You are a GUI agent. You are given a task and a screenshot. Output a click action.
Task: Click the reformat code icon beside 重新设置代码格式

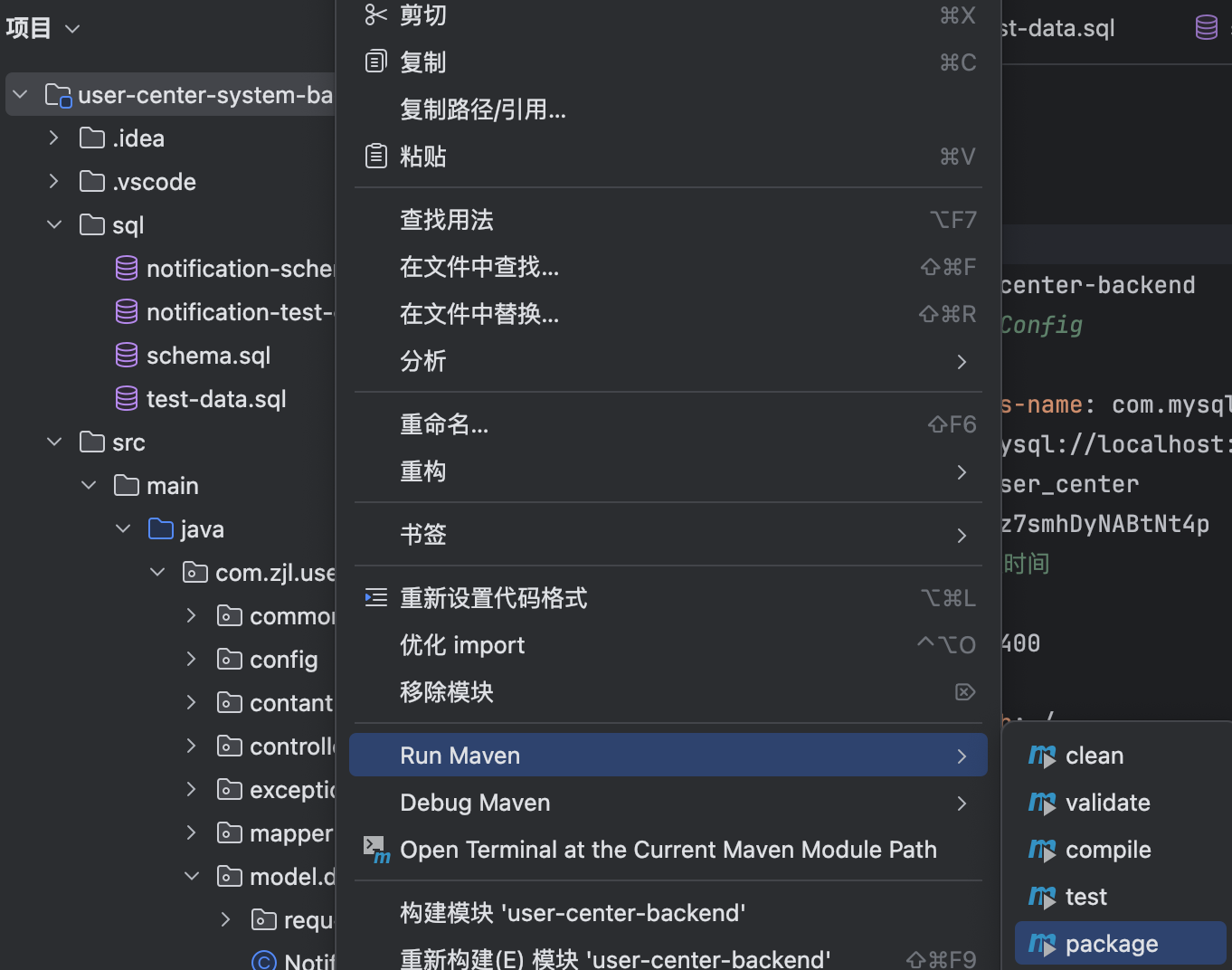pos(375,598)
